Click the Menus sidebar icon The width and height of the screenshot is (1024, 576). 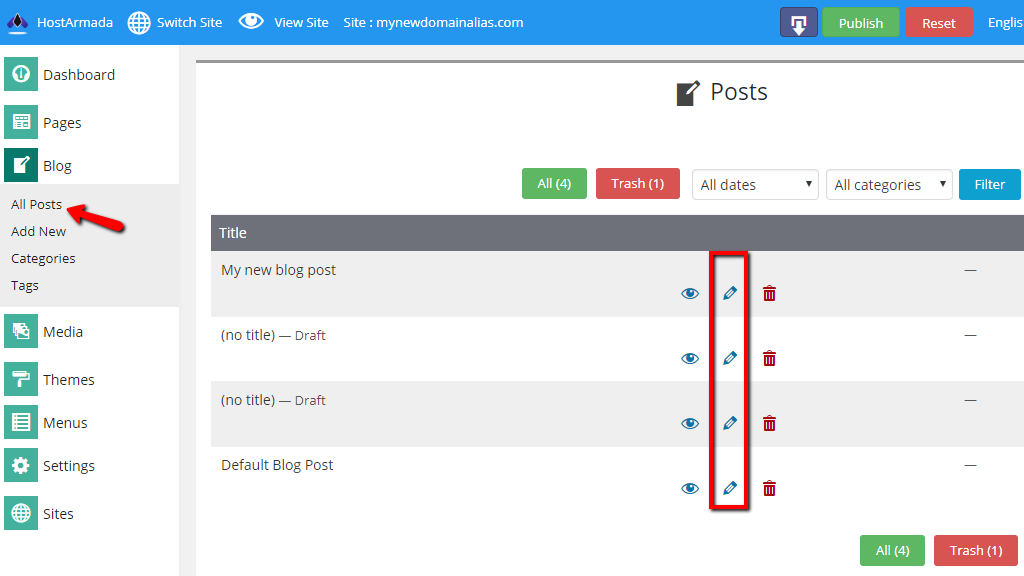click(x=21, y=422)
